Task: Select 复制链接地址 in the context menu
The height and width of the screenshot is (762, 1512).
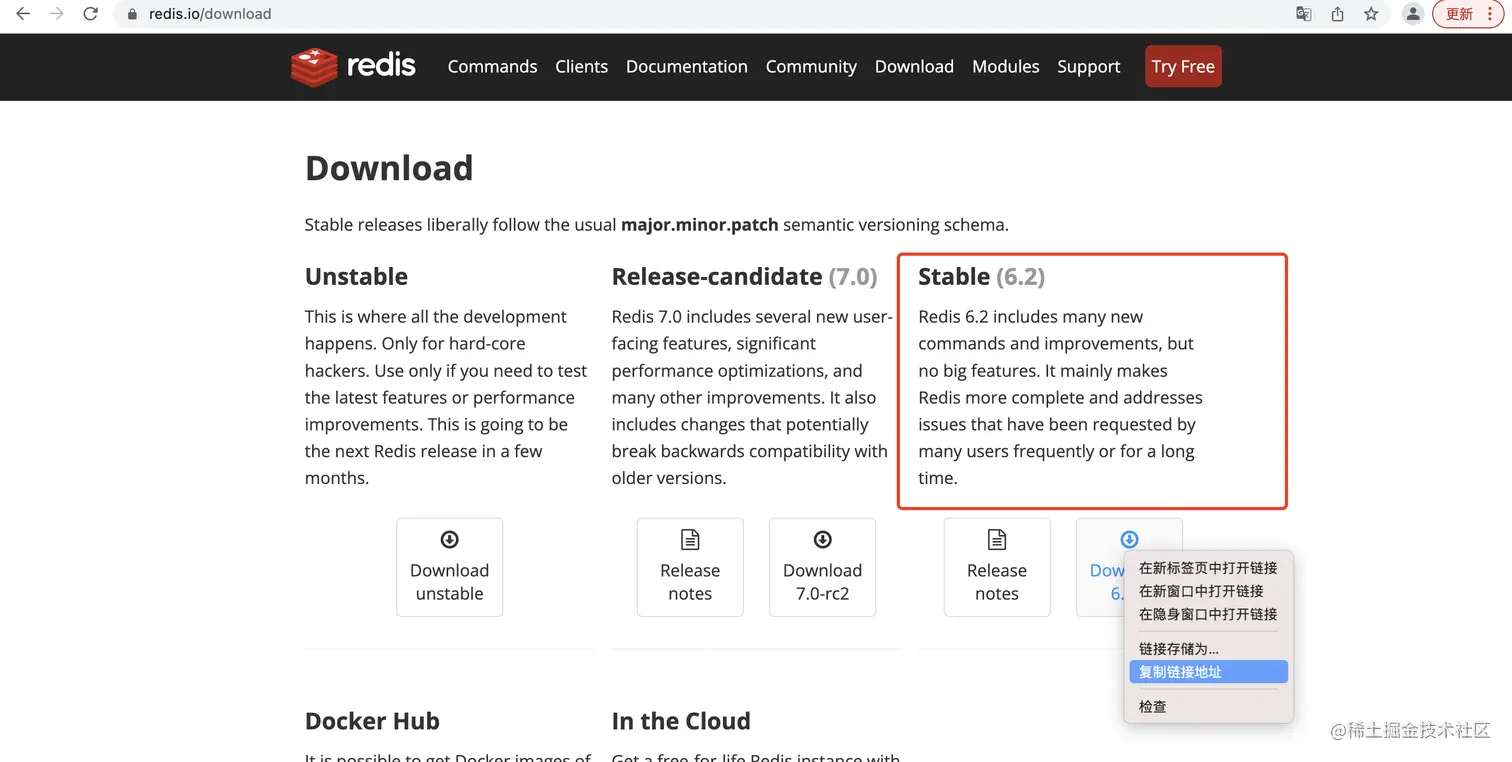Action: pos(1181,672)
